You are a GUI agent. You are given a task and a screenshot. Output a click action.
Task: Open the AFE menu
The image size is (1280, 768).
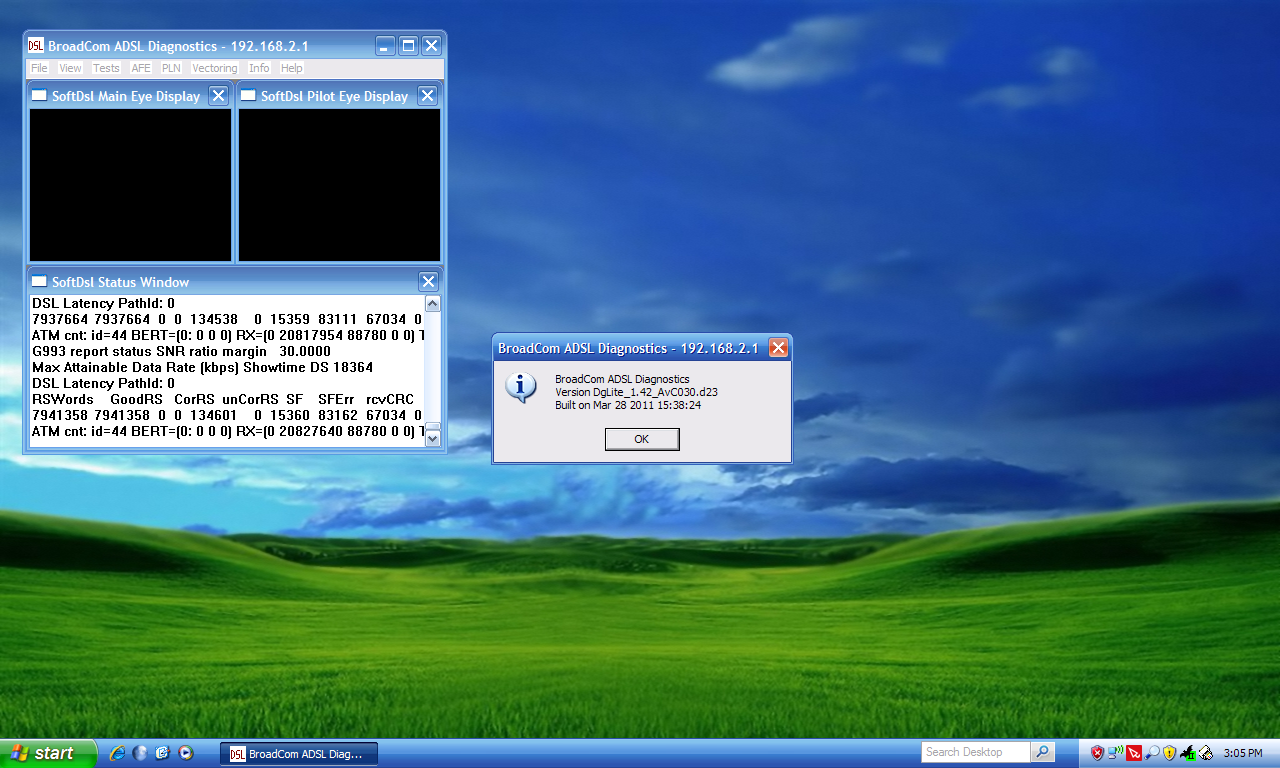(141, 68)
